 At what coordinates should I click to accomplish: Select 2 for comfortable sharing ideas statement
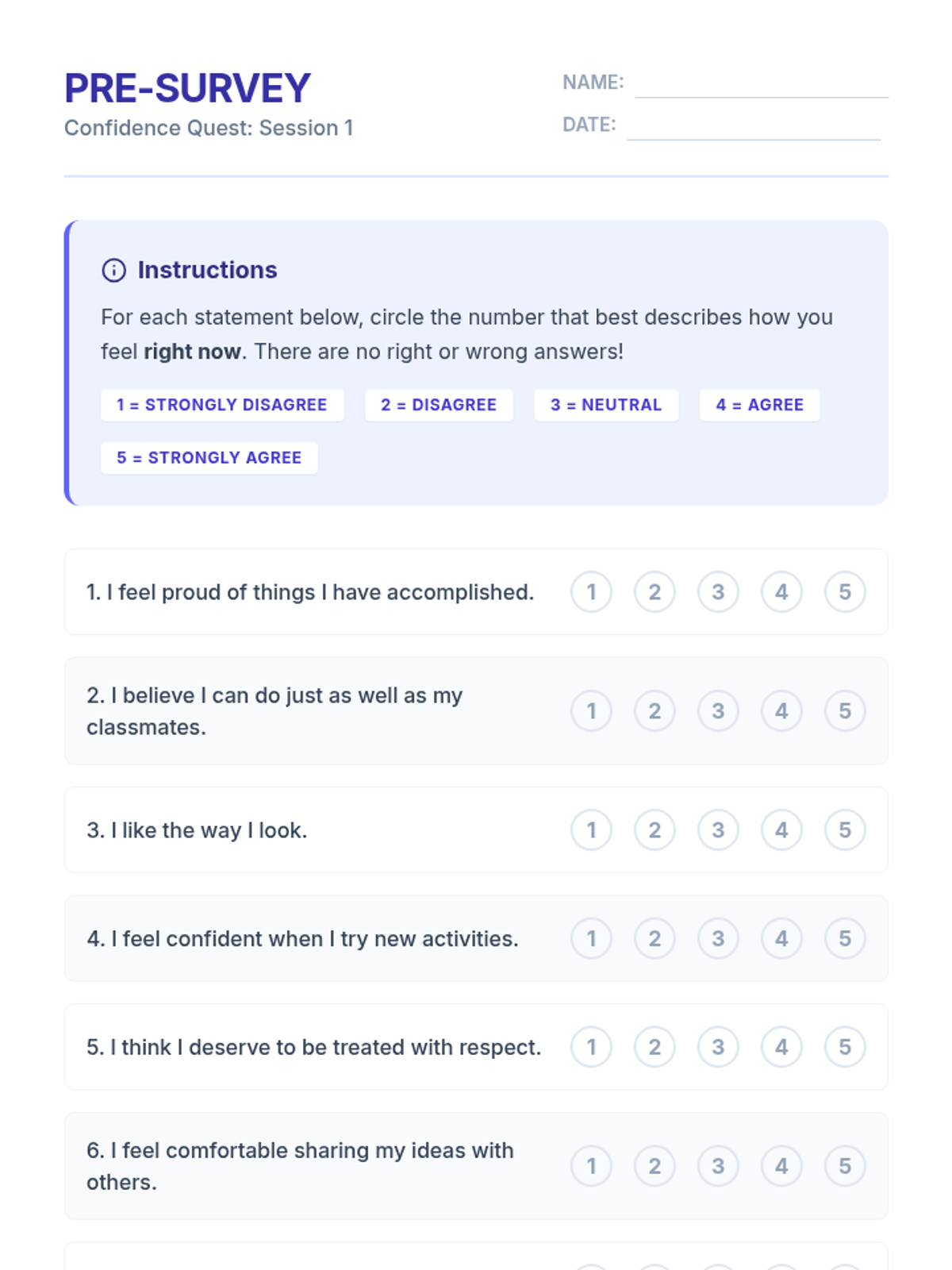coord(654,1166)
